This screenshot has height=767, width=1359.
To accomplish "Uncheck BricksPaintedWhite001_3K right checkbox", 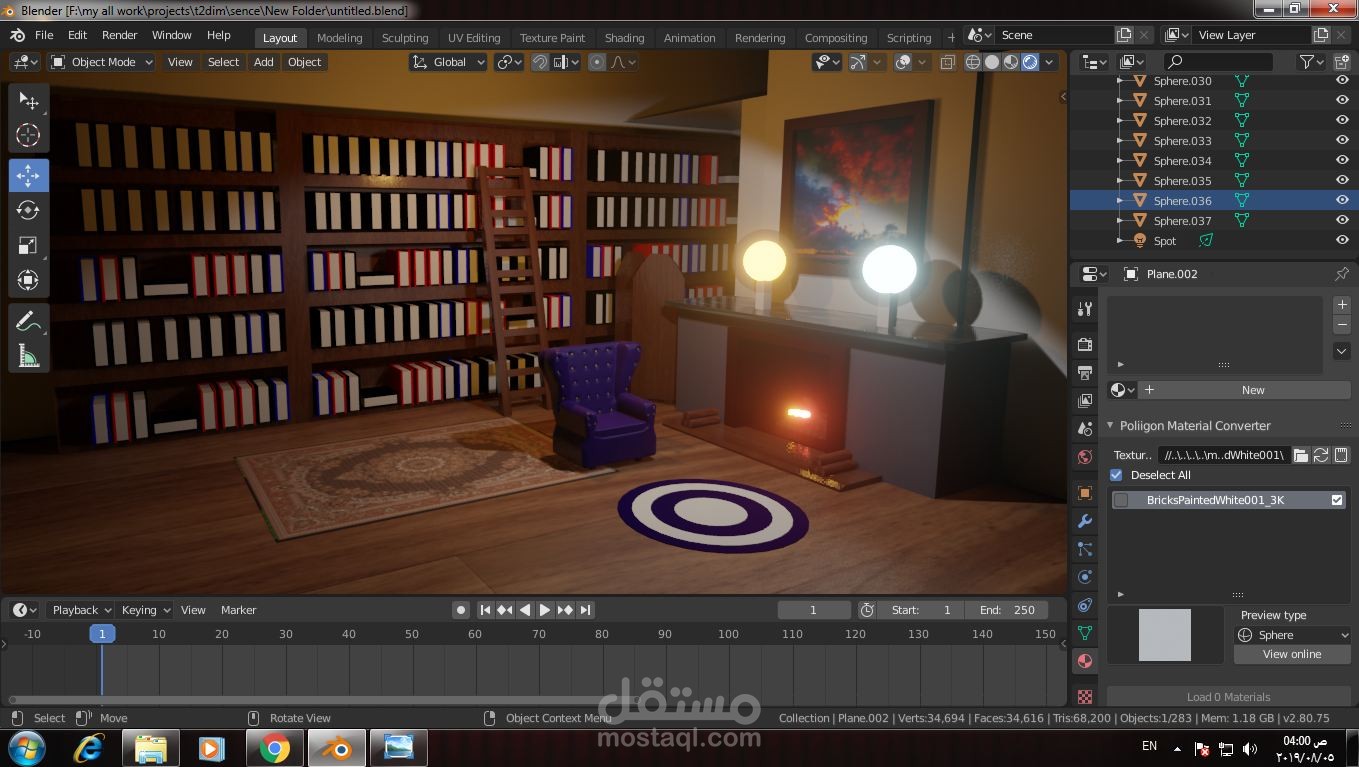I will point(1337,500).
